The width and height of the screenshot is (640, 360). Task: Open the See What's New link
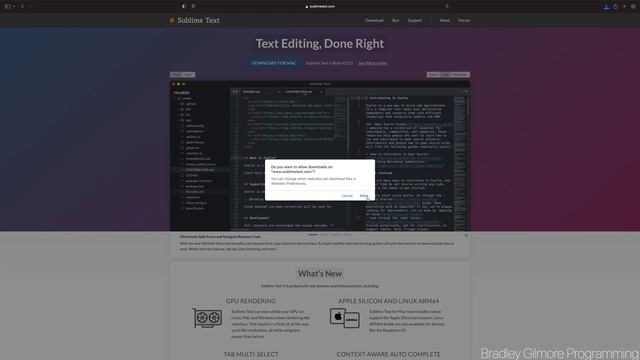pyautogui.click(x=372, y=63)
